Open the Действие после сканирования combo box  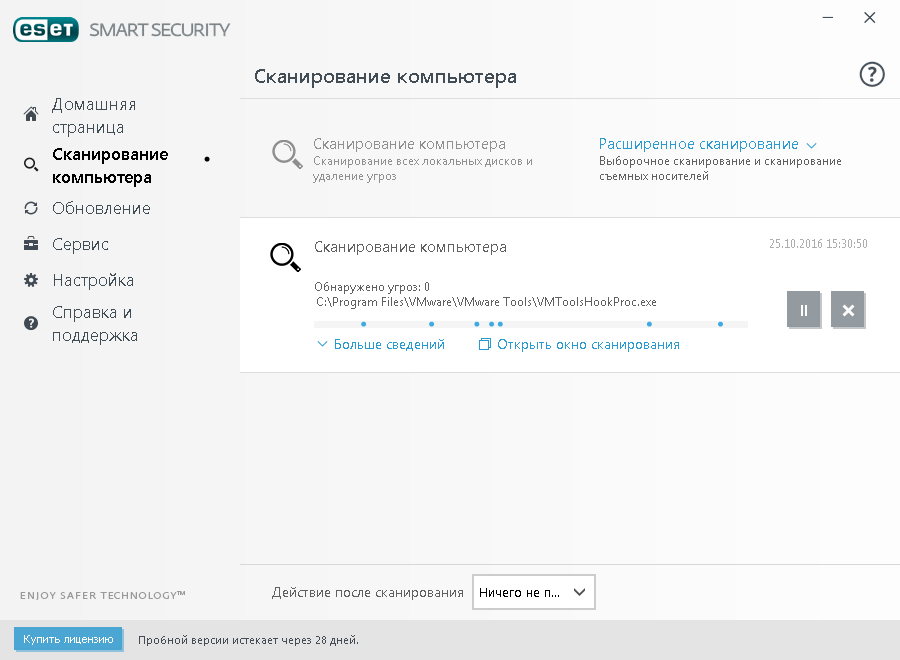533,592
